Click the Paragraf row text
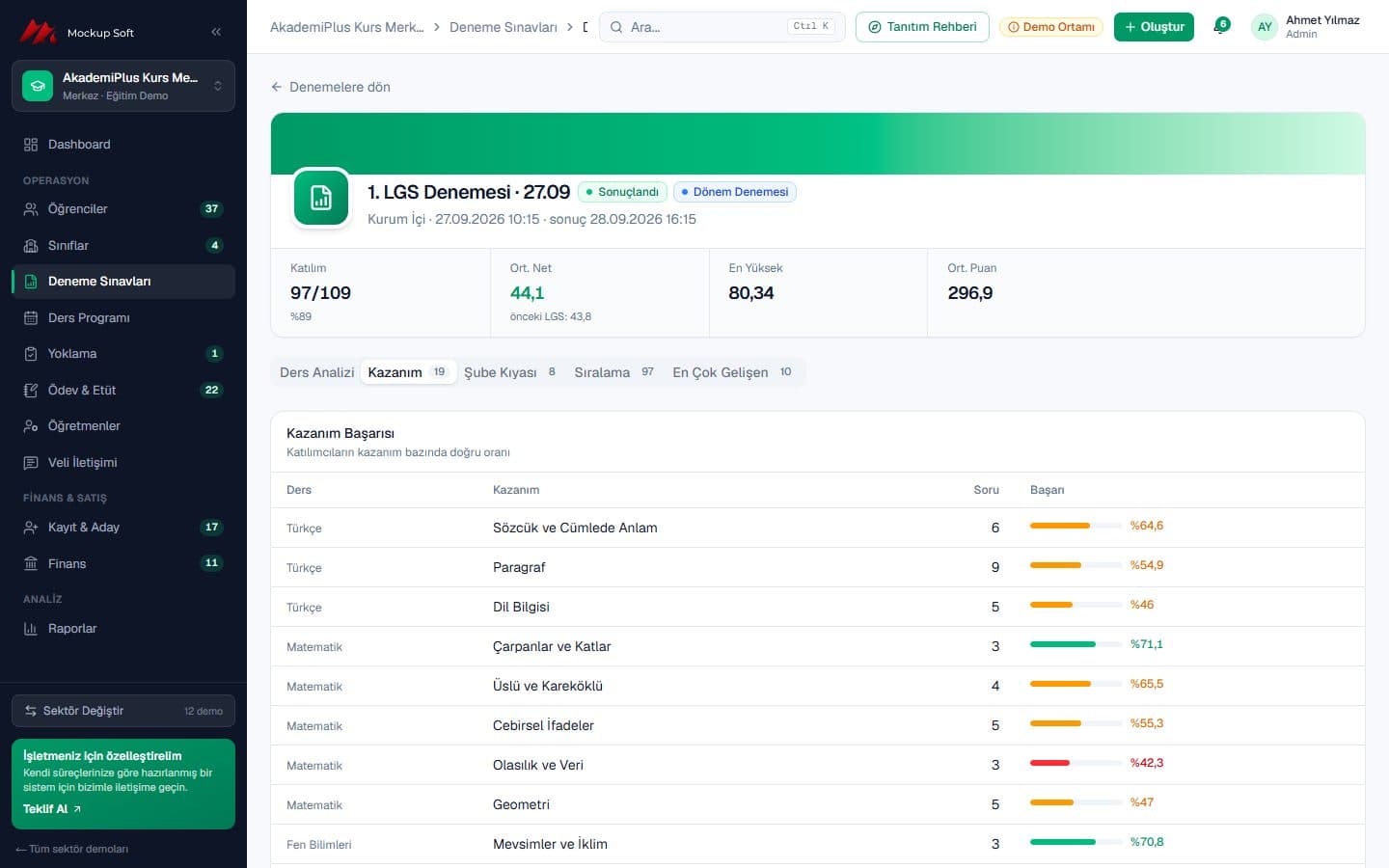The width and height of the screenshot is (1389, 868). tap(519, 567)
